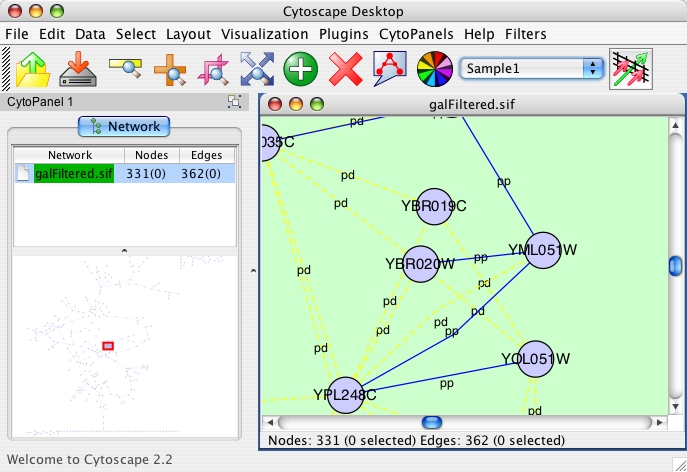Open the Sample1 visual style dropdown
The height and width of the screenshot is (472, 687).
pyautogui.click(x=531, y=69)
